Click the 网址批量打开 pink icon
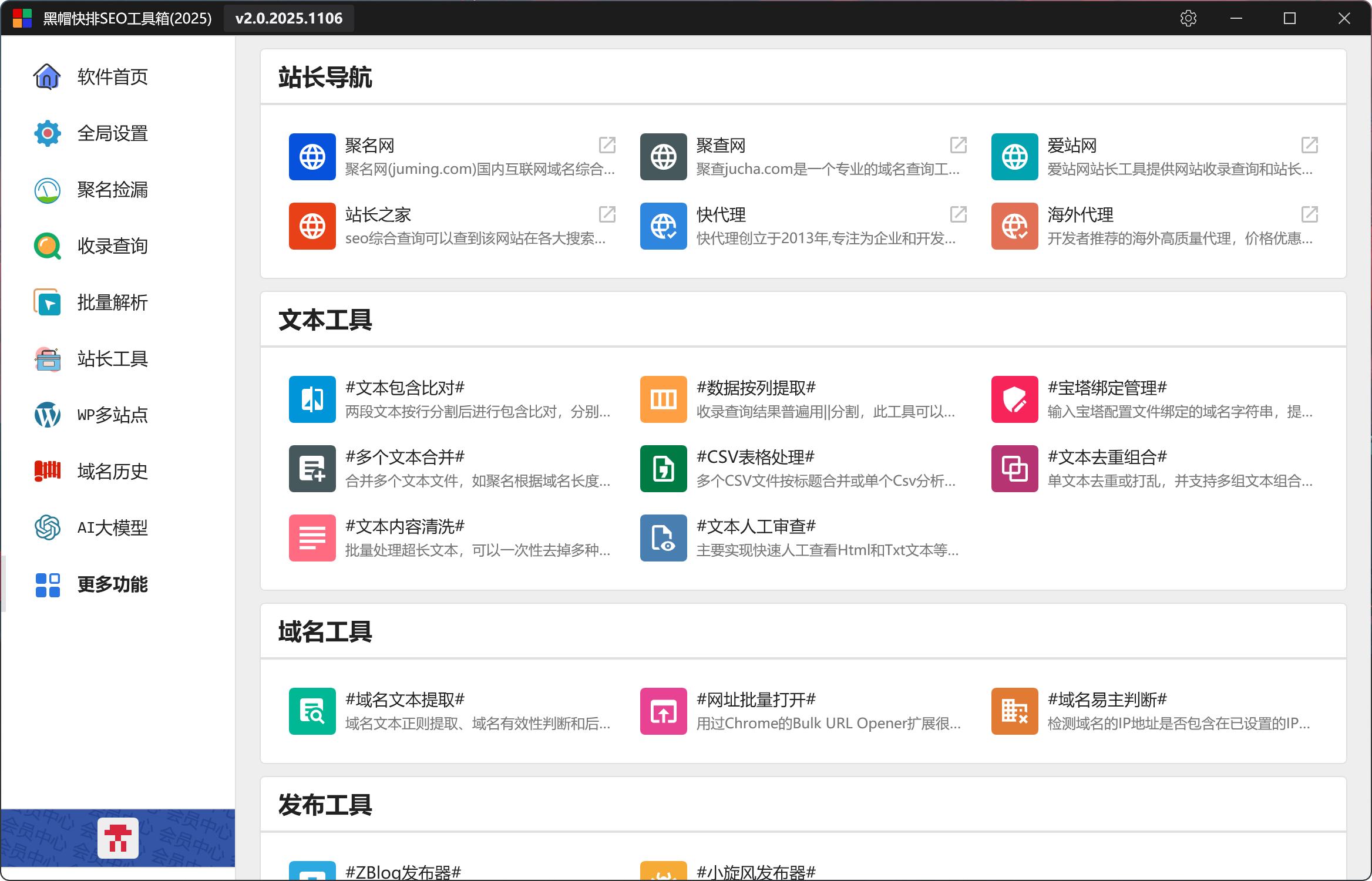The height and width of the screenshot is (881, 1372). (x=663, y=711)
